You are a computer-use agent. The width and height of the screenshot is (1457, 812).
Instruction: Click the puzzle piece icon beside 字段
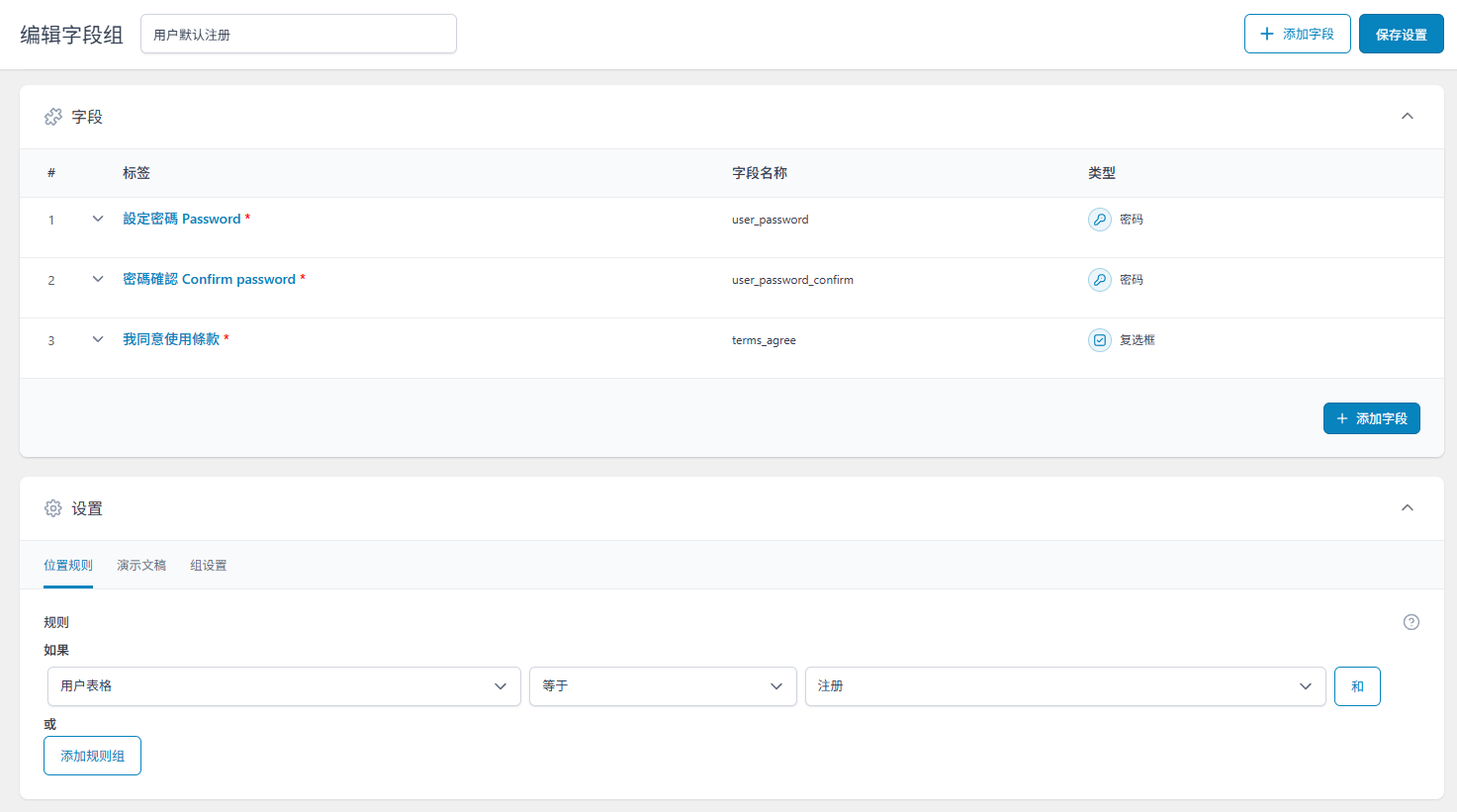pos(53,117)
